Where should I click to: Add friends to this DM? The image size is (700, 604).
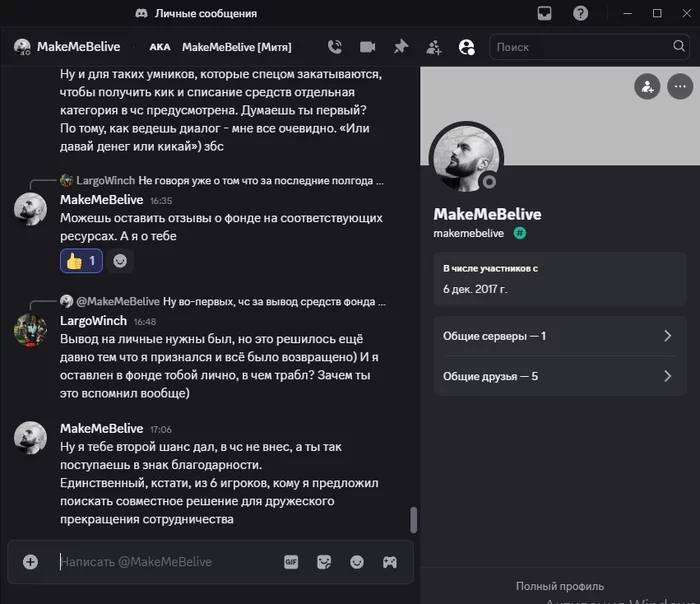(433, 47)
